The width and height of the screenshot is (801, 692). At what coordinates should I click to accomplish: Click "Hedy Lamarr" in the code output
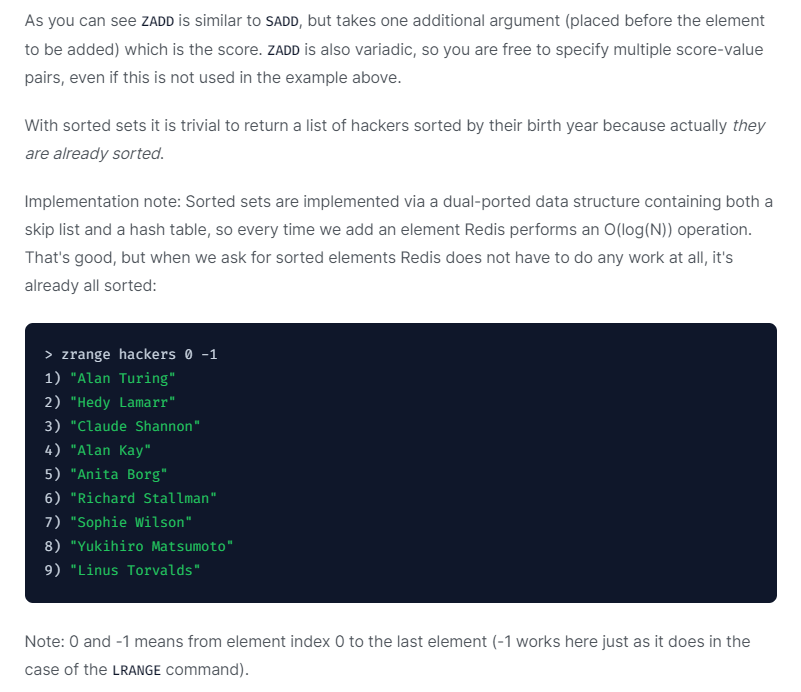coord(122,402)
